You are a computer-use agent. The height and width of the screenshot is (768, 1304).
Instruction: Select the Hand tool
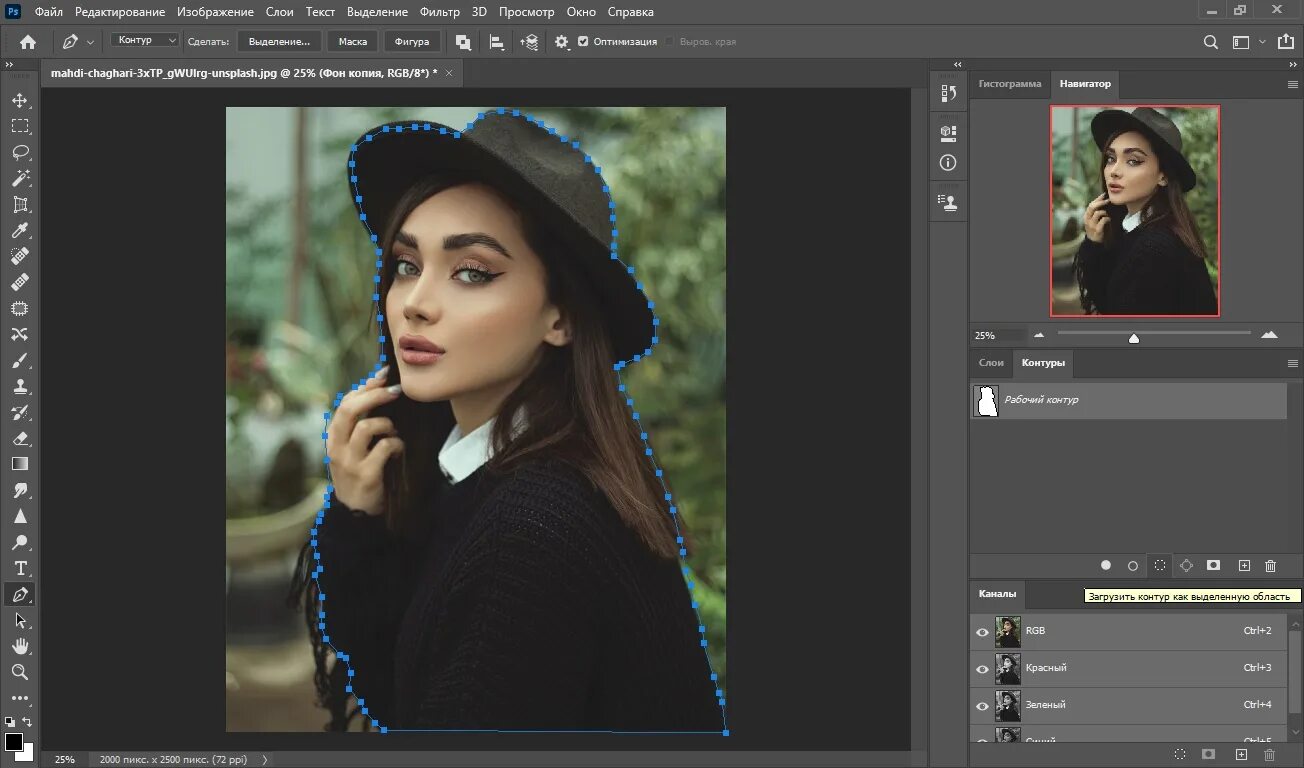coord(20,647)
